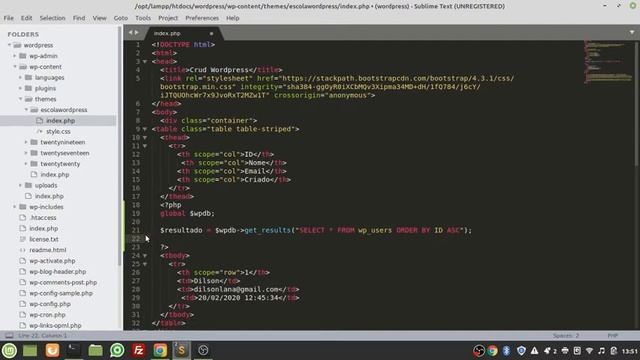This screenshot has height=360, width=640.
Task: Open the removable drives tray icon
Action: click(x=577, y=351)
